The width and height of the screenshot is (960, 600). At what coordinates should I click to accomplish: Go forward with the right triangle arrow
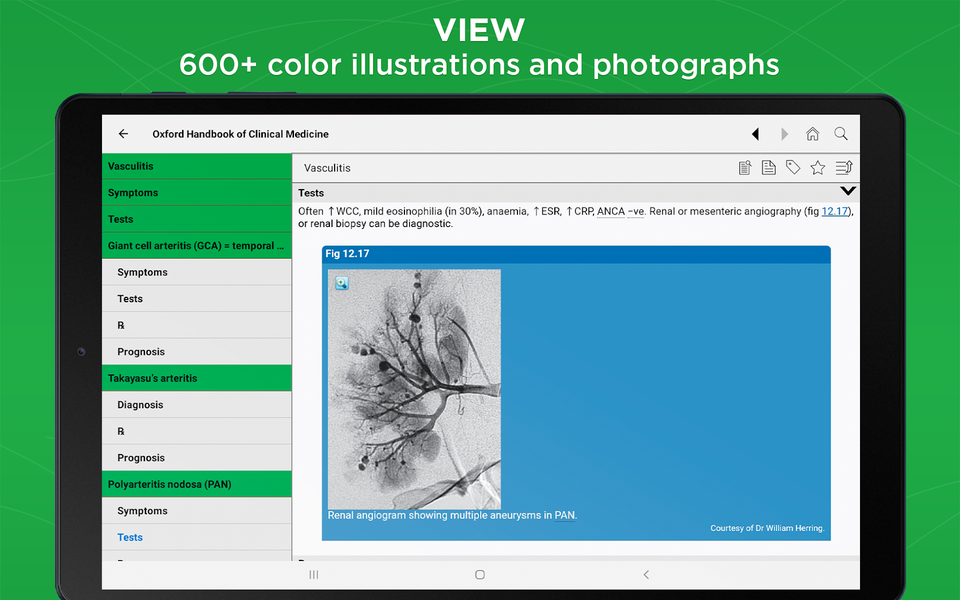coord(784,133)
